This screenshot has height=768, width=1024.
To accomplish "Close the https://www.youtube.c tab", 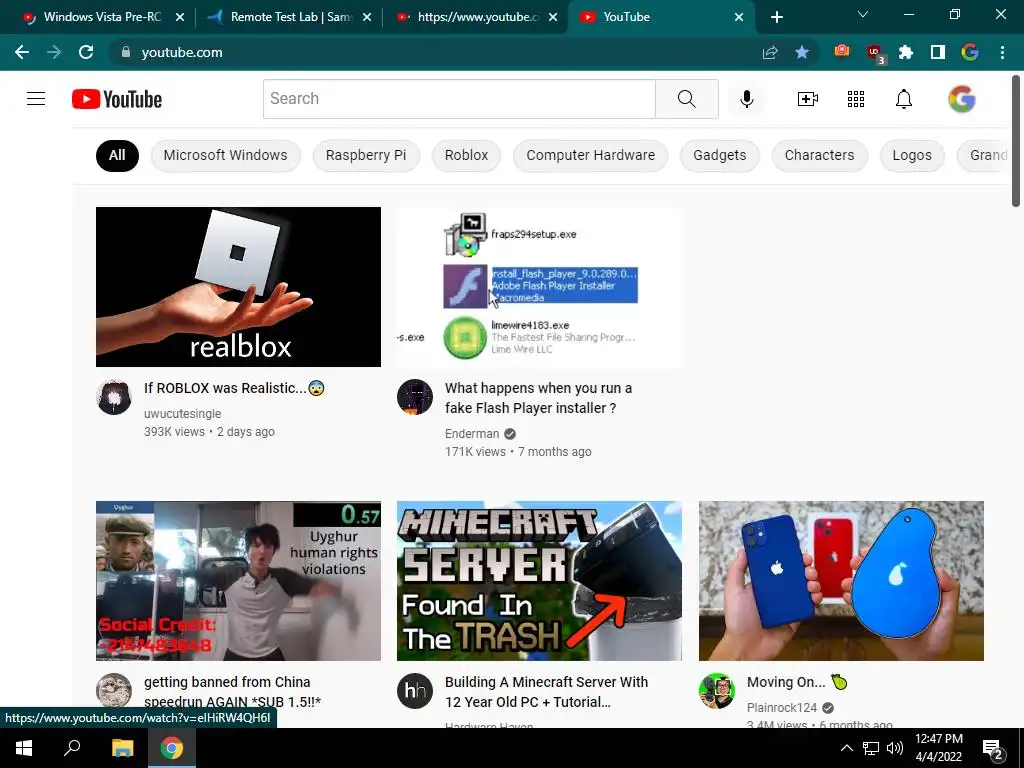I will [553, 17].
